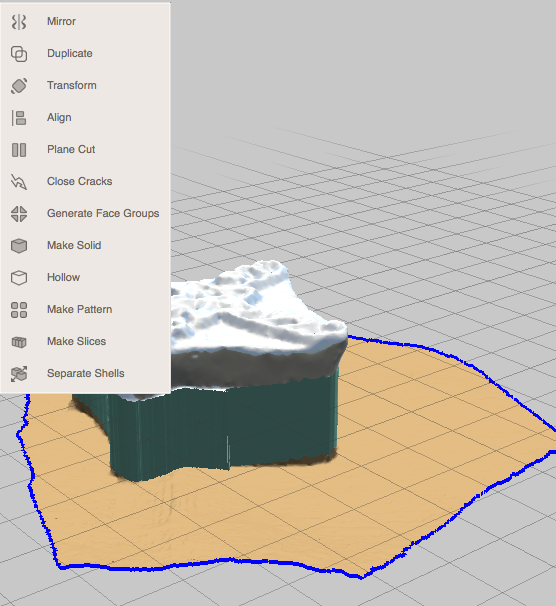The width and height of the screenshot is (556, 606).
Task: Open the Plane Cut menu entry
Action: click(x=71, y=149)
